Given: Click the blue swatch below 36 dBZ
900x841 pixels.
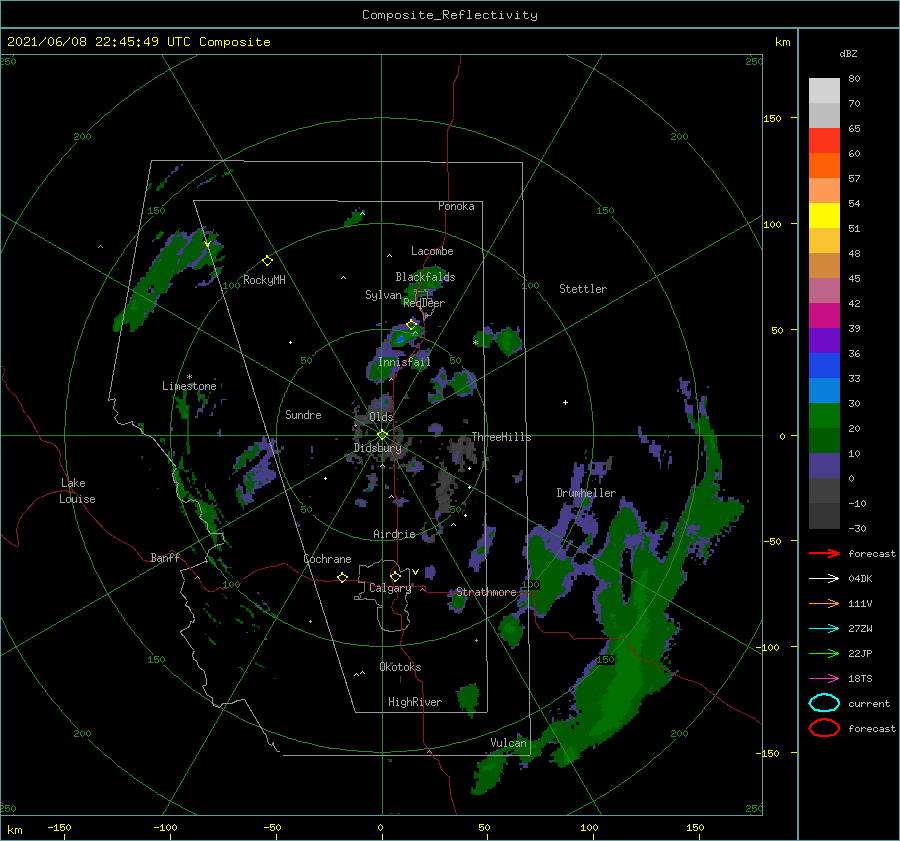Looking at the screenshot, I should point(824,366).
